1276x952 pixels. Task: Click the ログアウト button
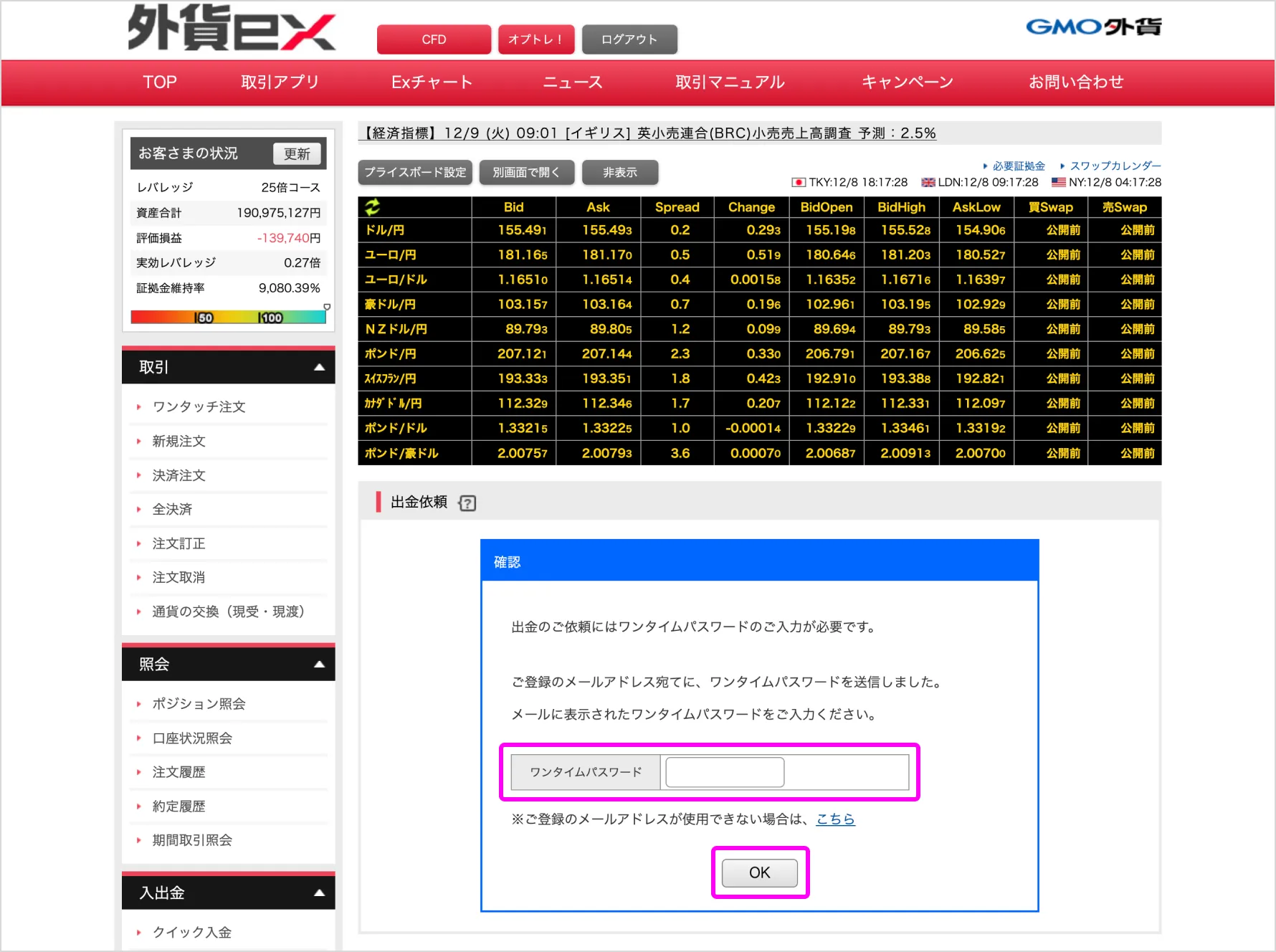point(629,39)
